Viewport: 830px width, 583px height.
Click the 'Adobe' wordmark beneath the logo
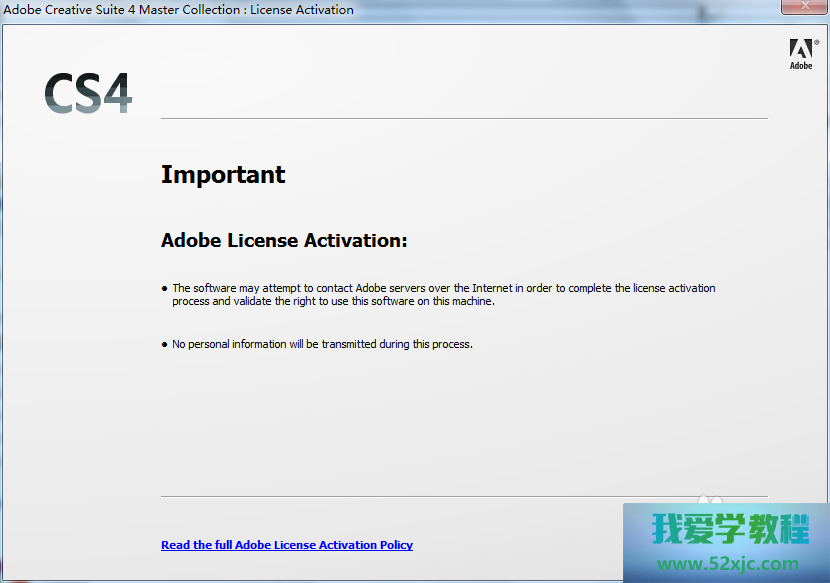(x=801, y=66)
